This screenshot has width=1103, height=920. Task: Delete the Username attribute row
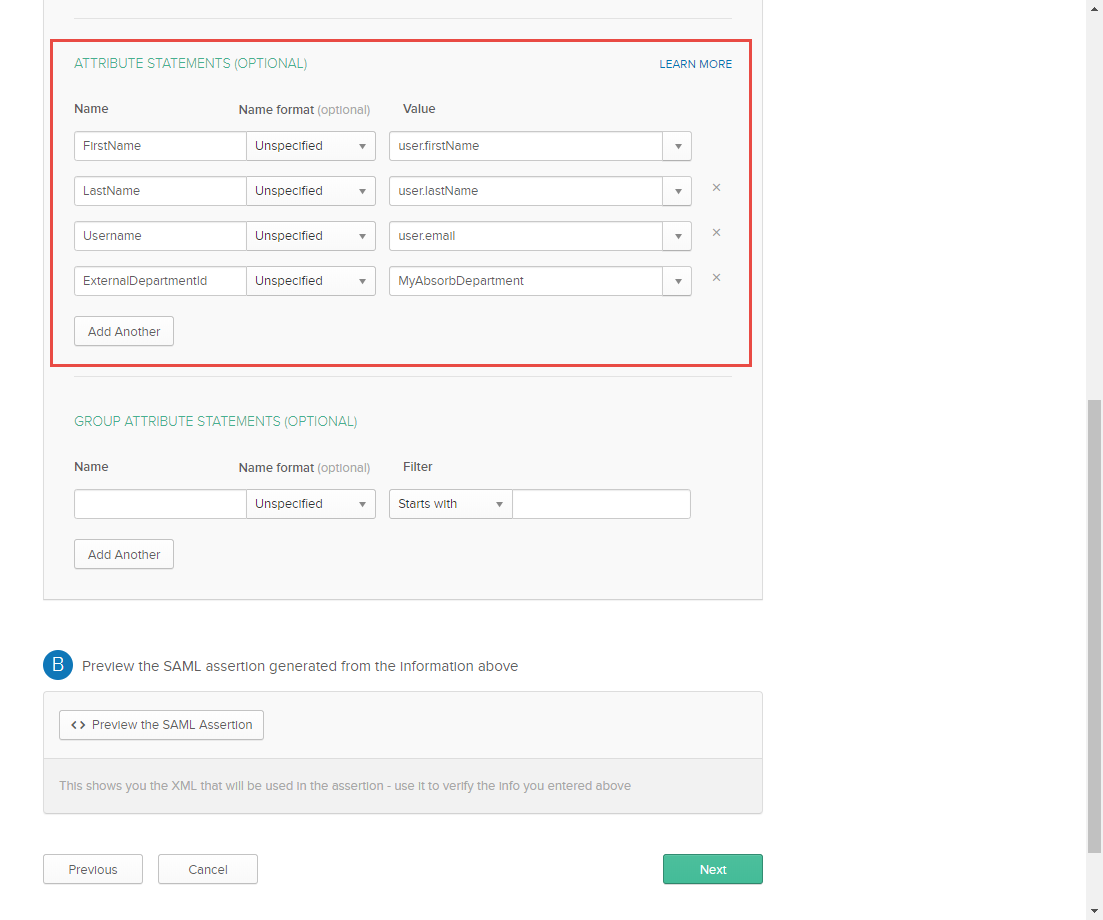coord(716,233)
